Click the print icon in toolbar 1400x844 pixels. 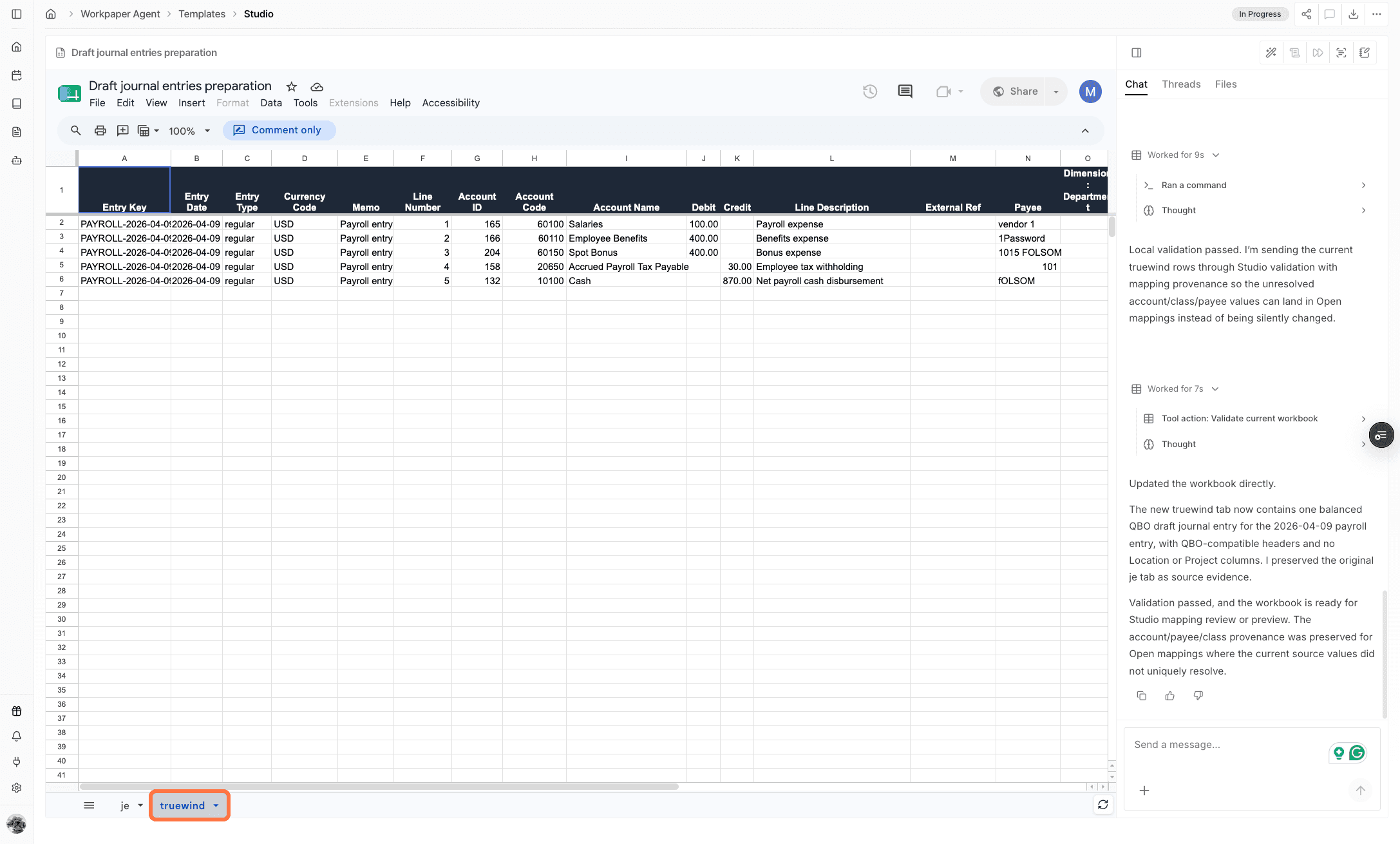[x=100, y=130]
